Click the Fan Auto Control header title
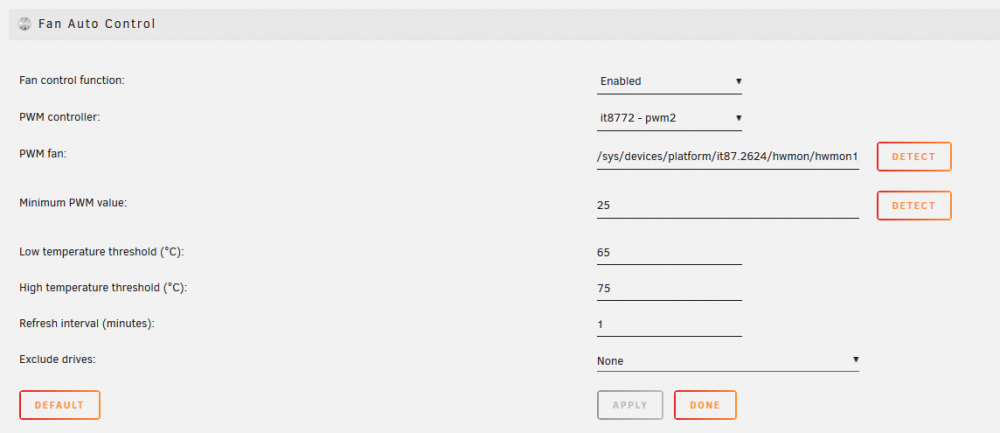 tap(97, 24)
